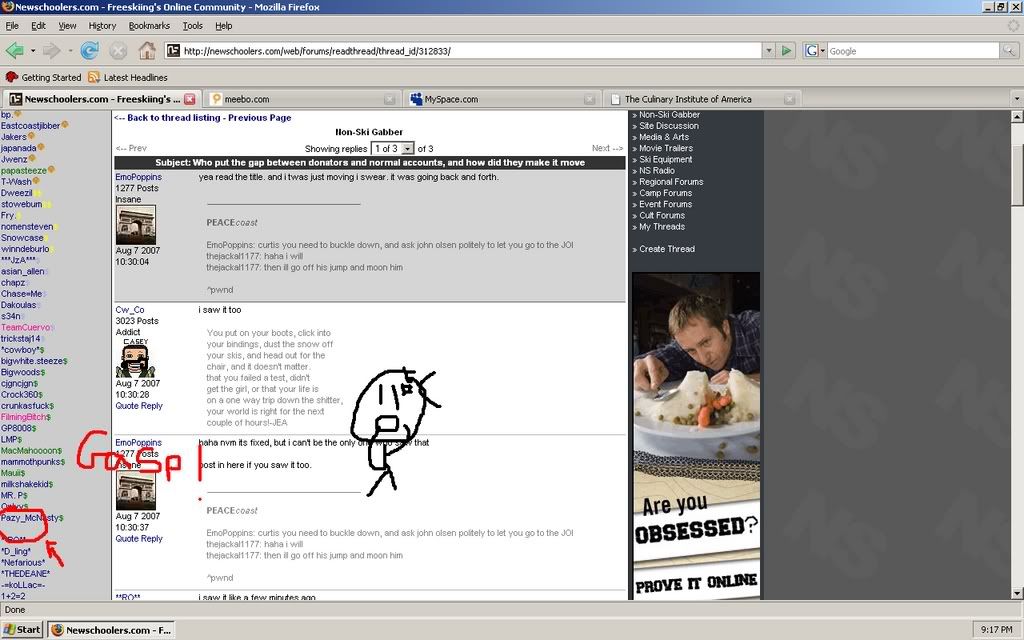Viewport: 1024px width, 640px height.
Task: Click the browser Back arrow button
Action: point(15,50)
